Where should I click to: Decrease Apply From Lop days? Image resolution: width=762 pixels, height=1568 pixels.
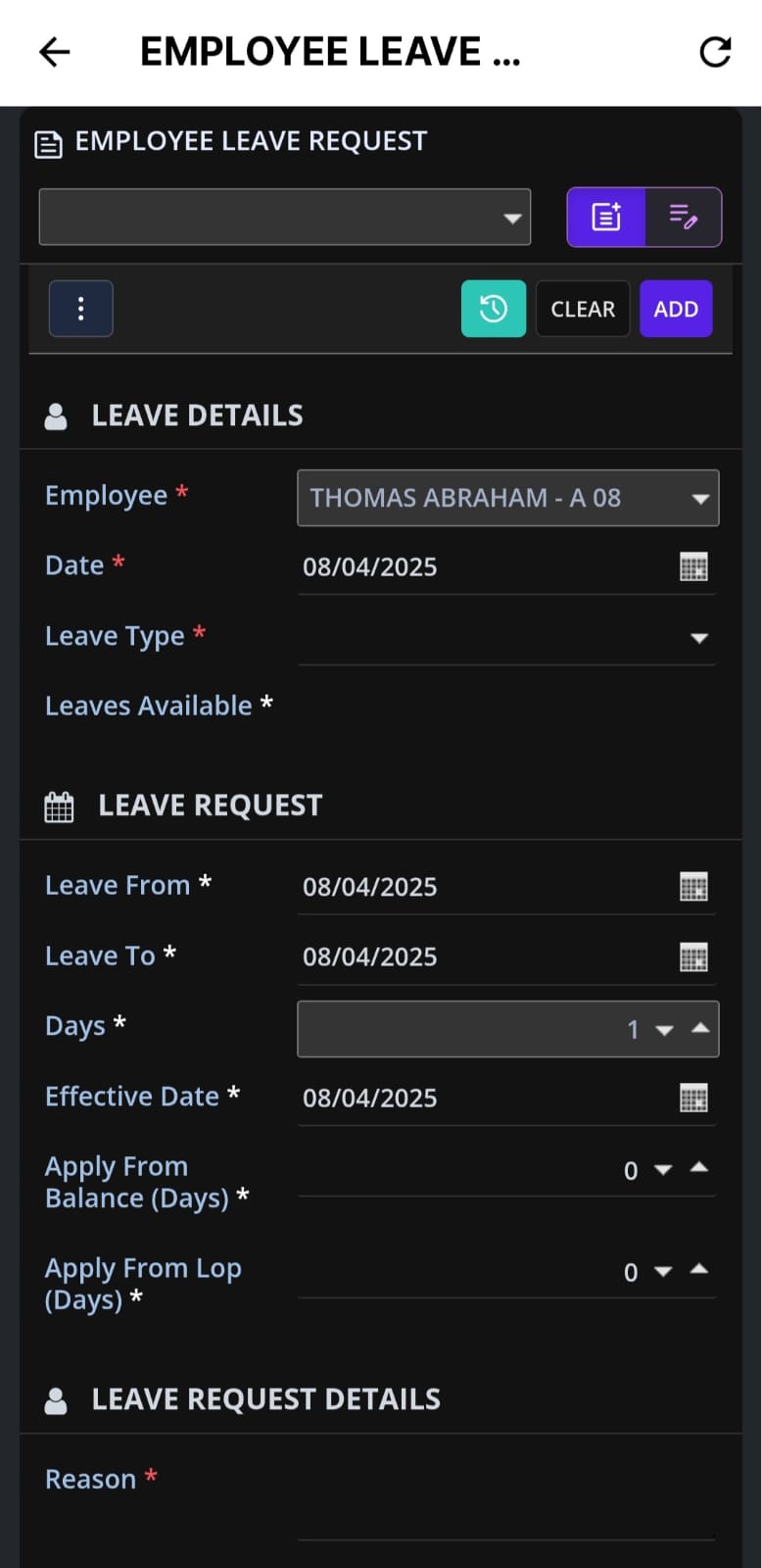663,1272
